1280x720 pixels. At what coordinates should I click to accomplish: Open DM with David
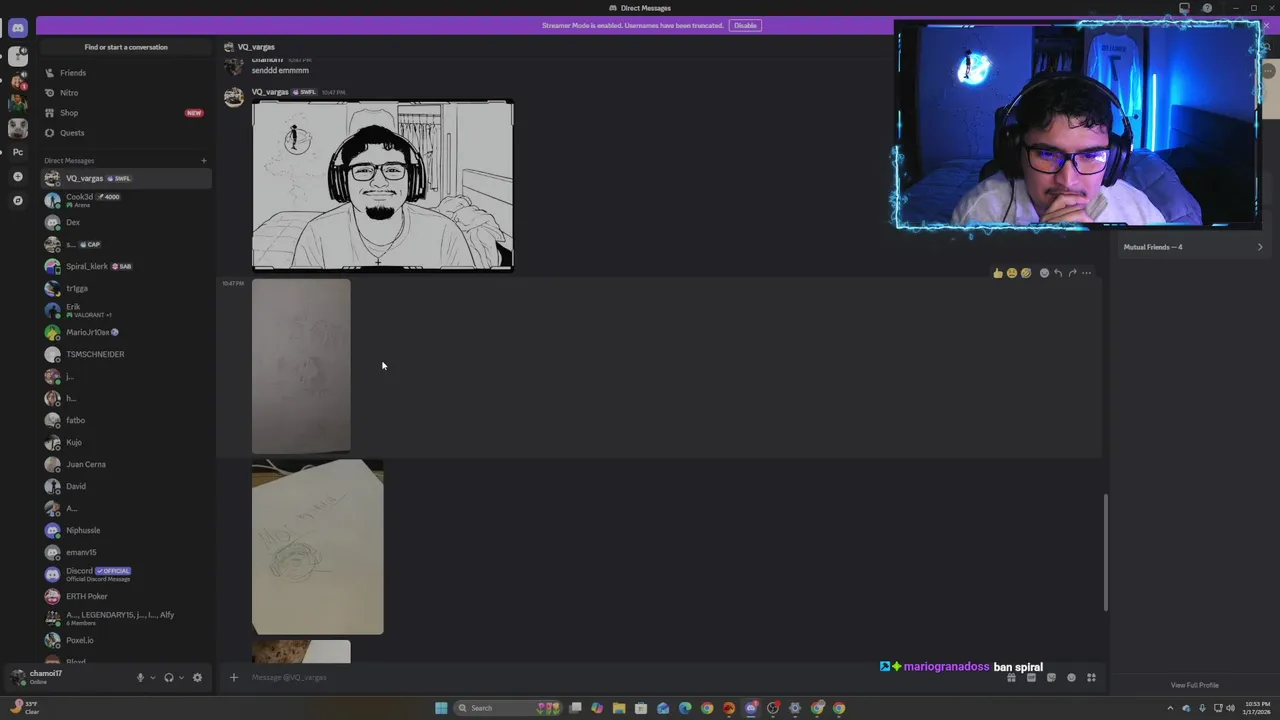126,486
